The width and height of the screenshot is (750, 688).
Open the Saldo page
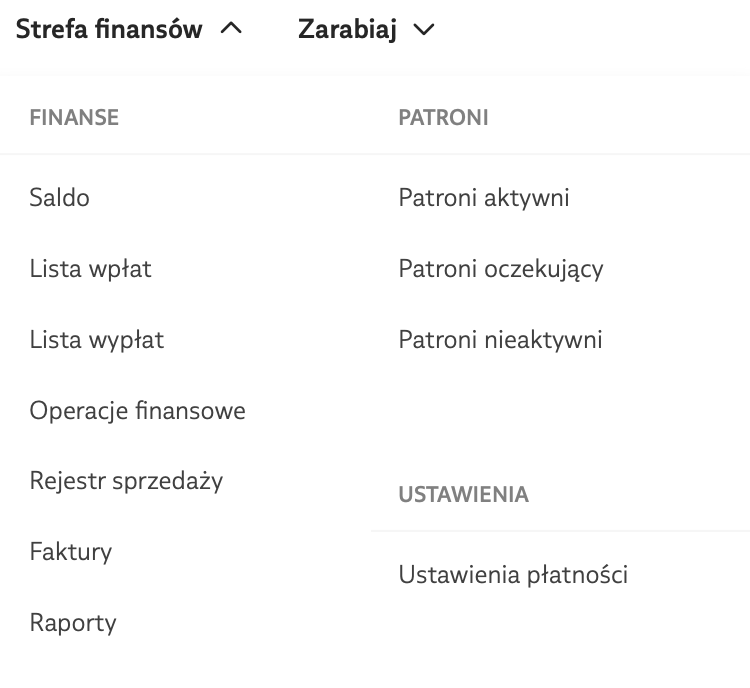click(x=60, y=198)
